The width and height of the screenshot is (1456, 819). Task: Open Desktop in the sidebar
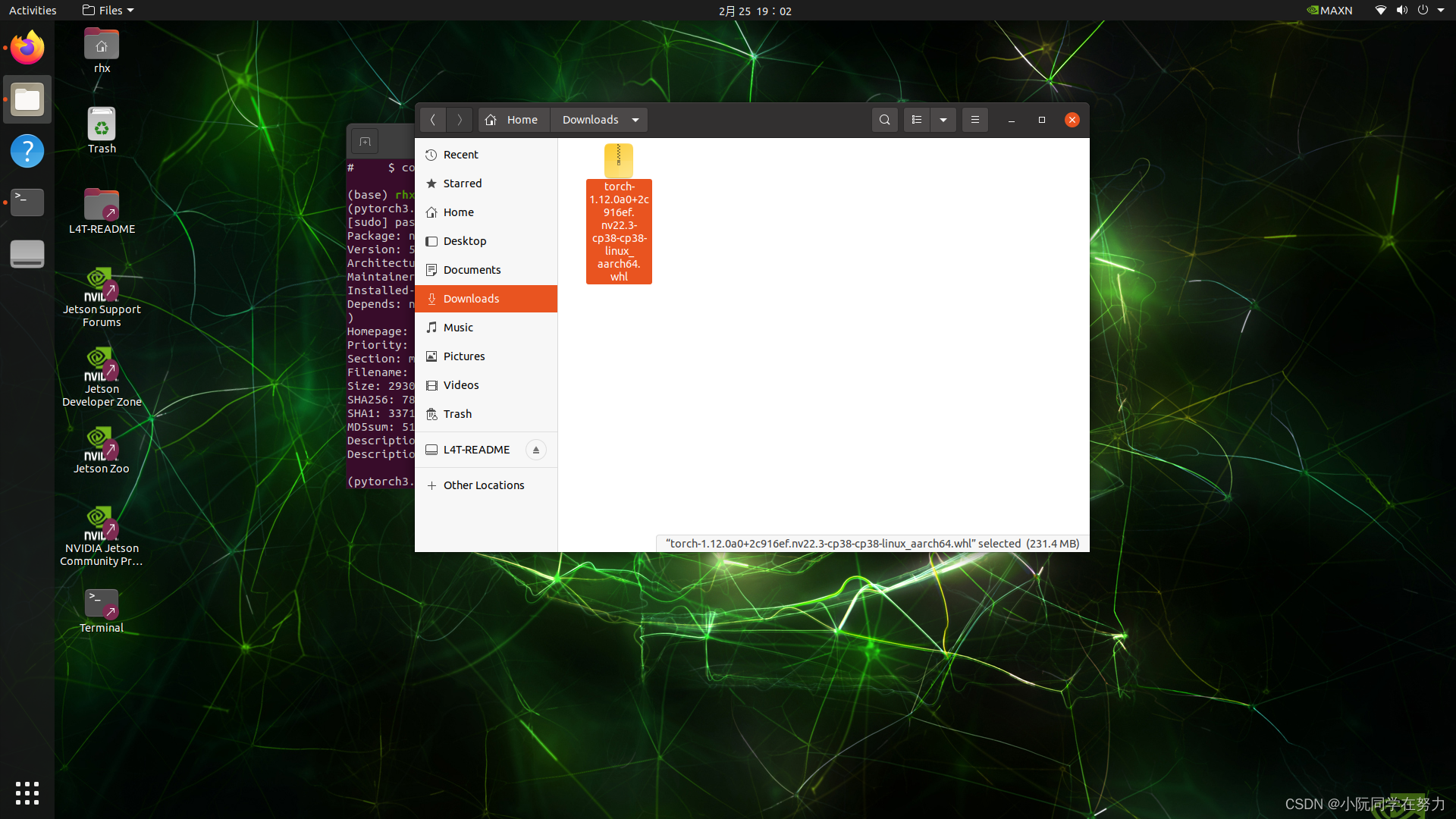pyautogui.click(x=486, y=241)
